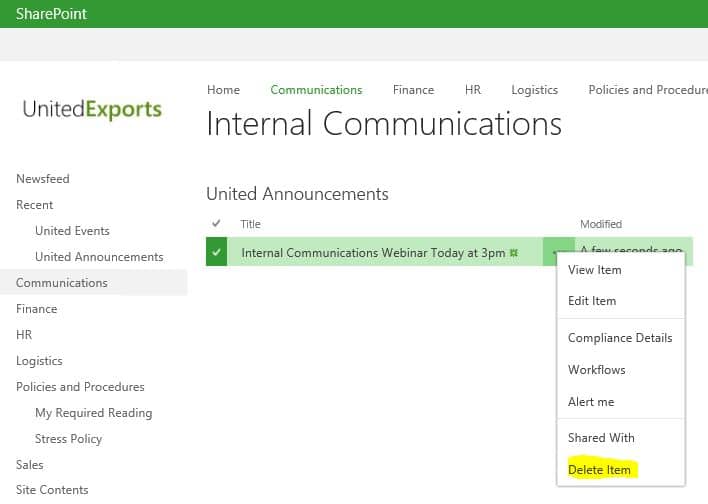This screenshot has width=708, height=504.
Task: Open the Logistics top navigation tab
Action: point(535,90)
